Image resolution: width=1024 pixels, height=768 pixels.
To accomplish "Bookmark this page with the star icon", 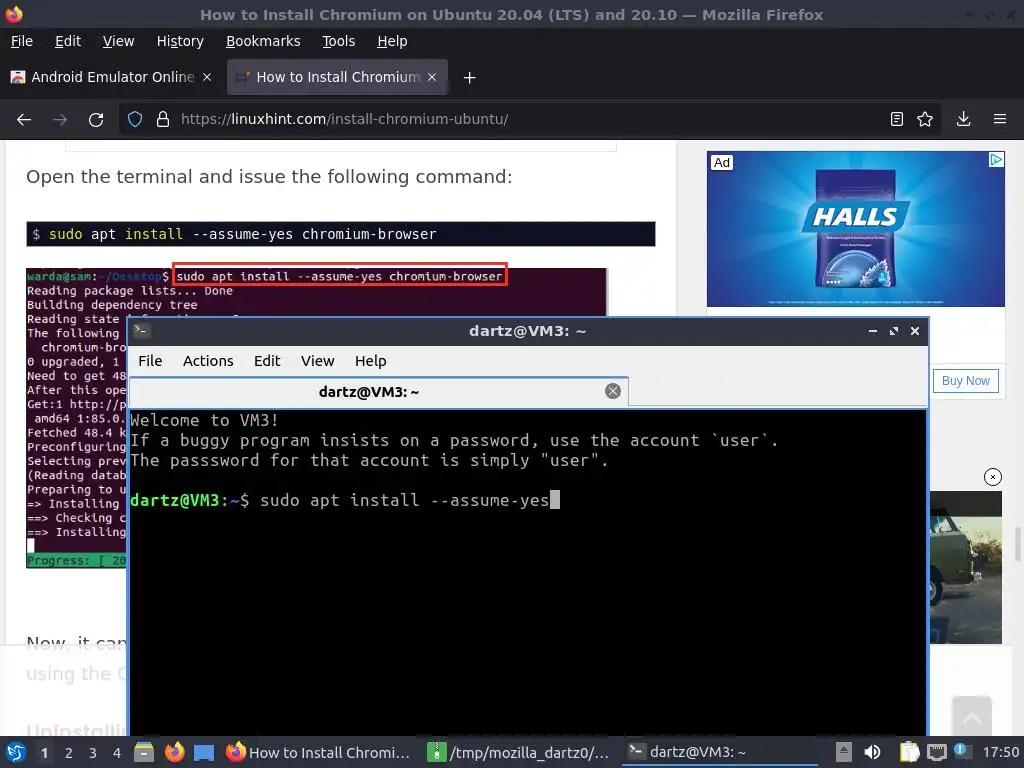I will (925, 119).
